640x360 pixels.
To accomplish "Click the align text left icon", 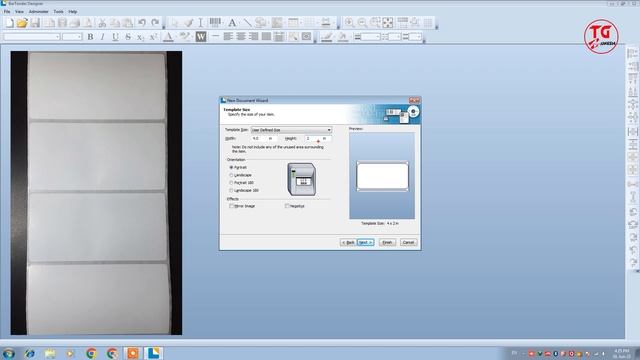I will click(x=228, y=37).
